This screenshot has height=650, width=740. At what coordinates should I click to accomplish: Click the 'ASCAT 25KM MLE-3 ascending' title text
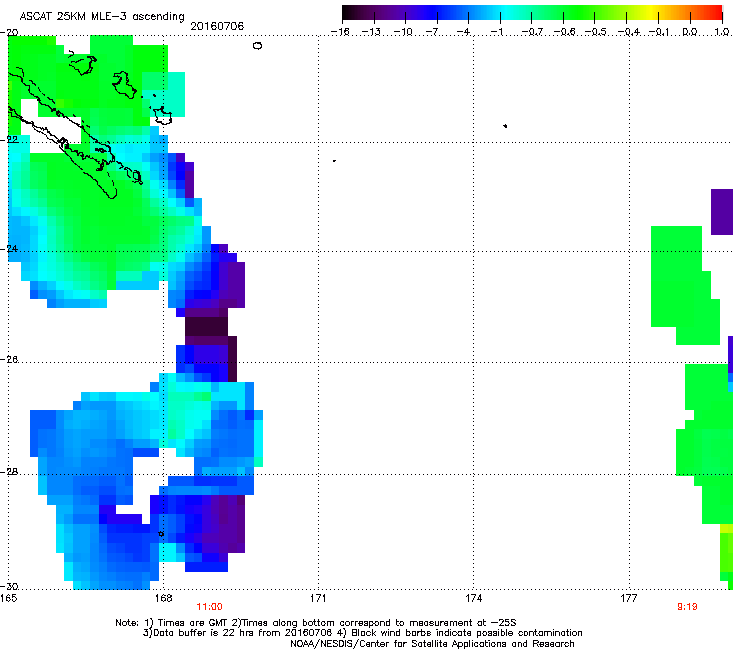(x=102, y=16)
